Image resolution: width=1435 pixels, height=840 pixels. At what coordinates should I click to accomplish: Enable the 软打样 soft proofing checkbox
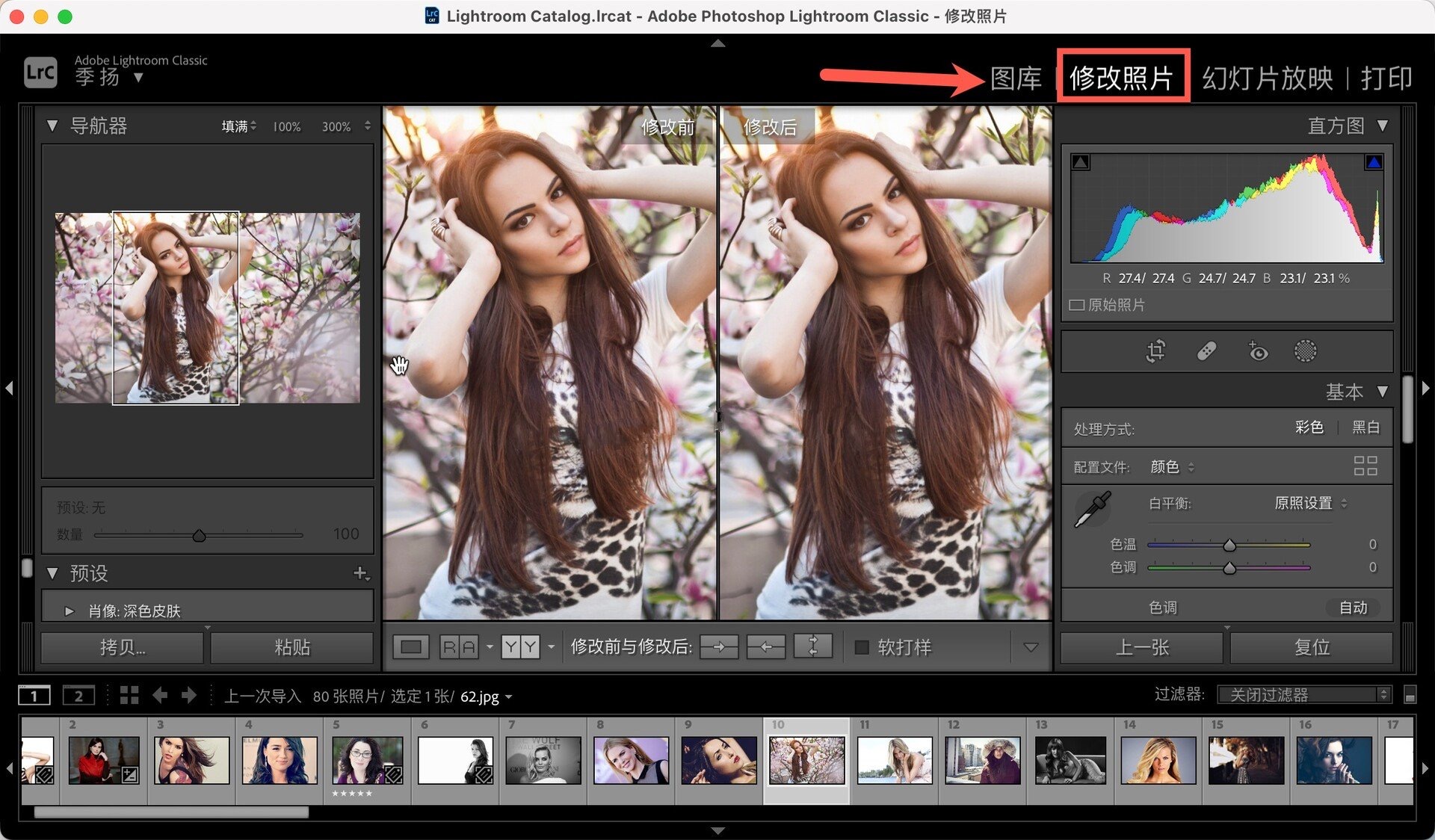pos(862,647)
